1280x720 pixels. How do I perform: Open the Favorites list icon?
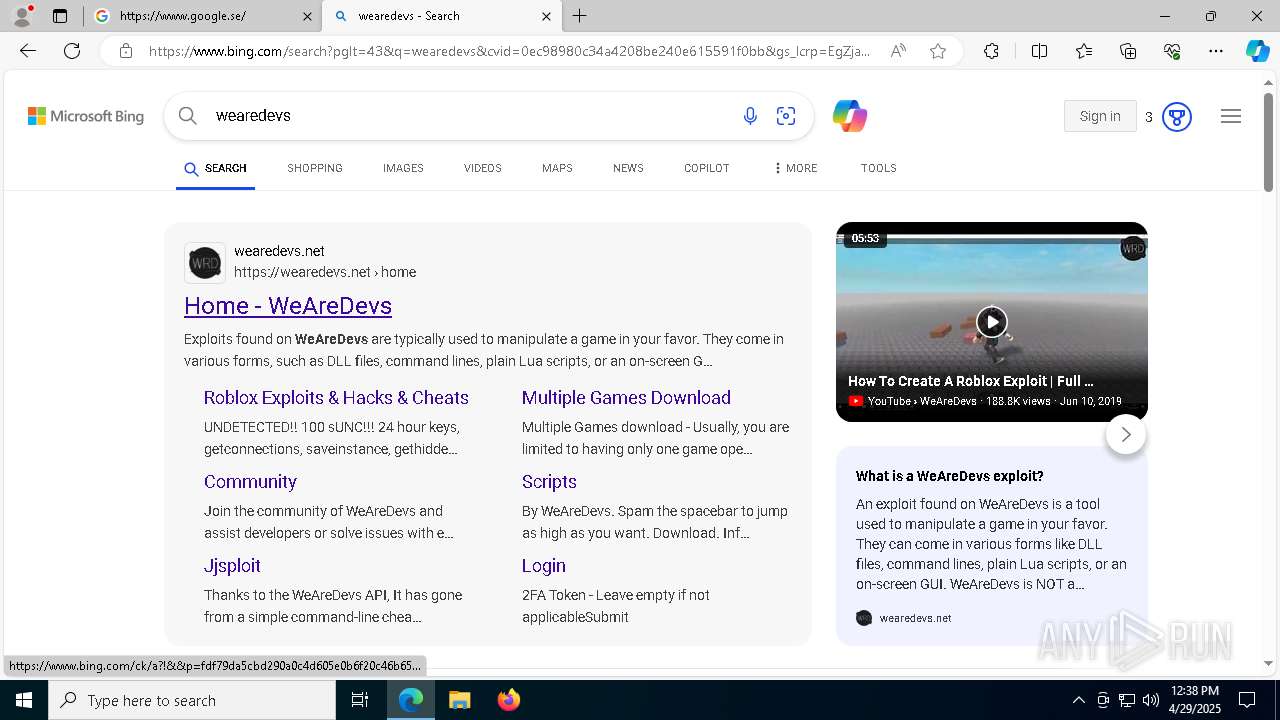coord(1084,51)
